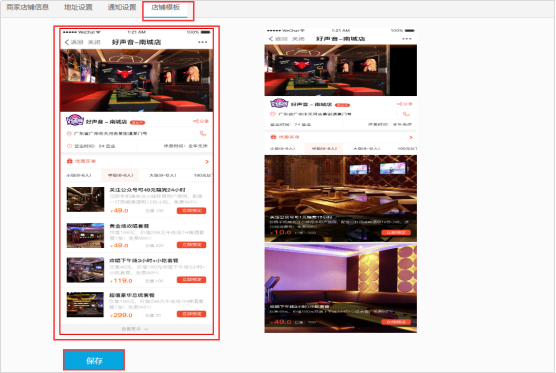Select the 店铺模板 tab
The height and width of the screenshot is (373, 556).
coord(166,7)
